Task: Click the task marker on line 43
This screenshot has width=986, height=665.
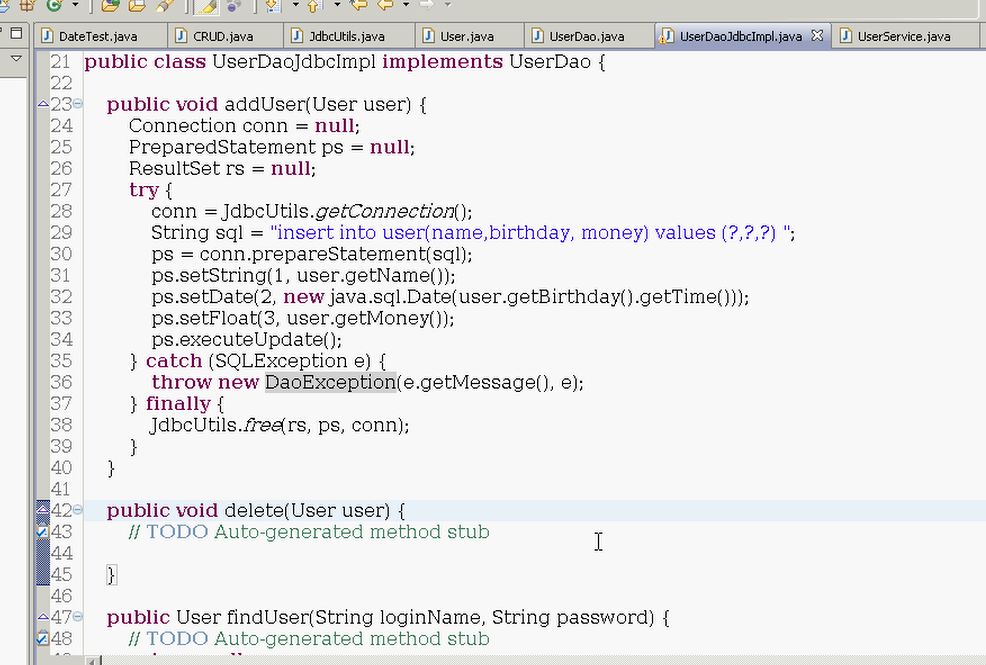Action: click(x=42, y=532)
